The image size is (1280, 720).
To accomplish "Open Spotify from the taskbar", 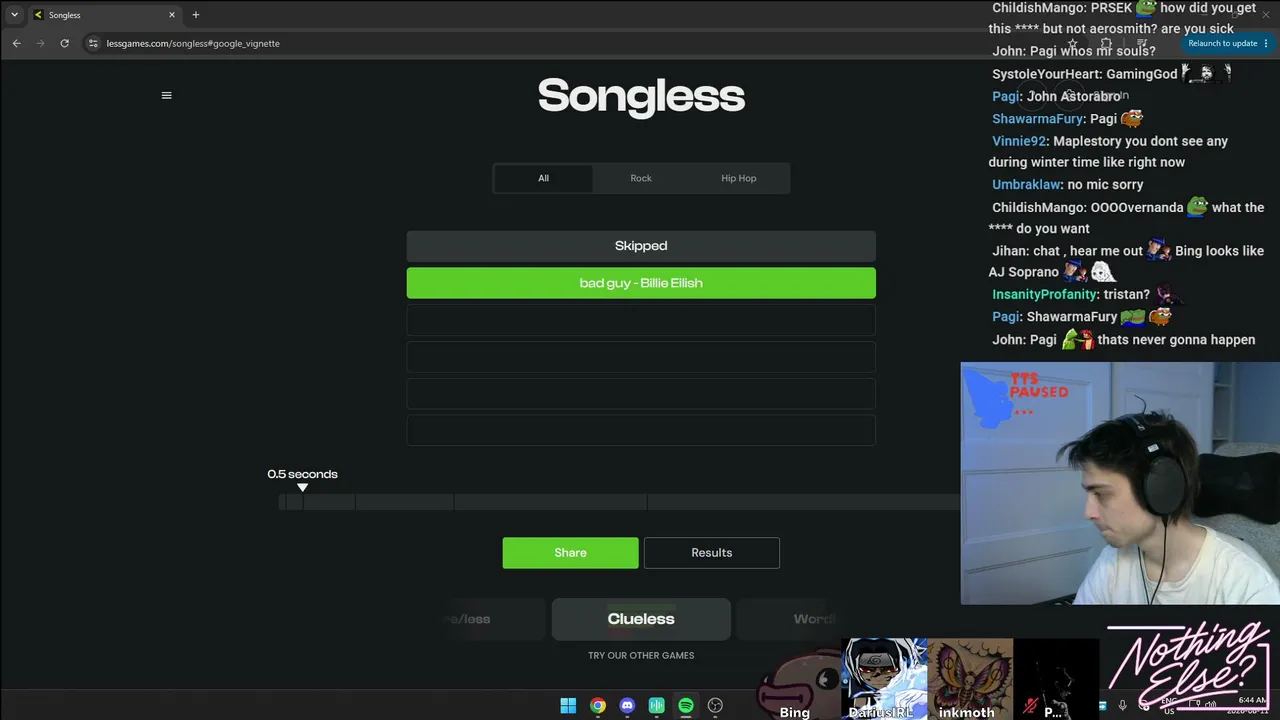I will click(686, 706).
